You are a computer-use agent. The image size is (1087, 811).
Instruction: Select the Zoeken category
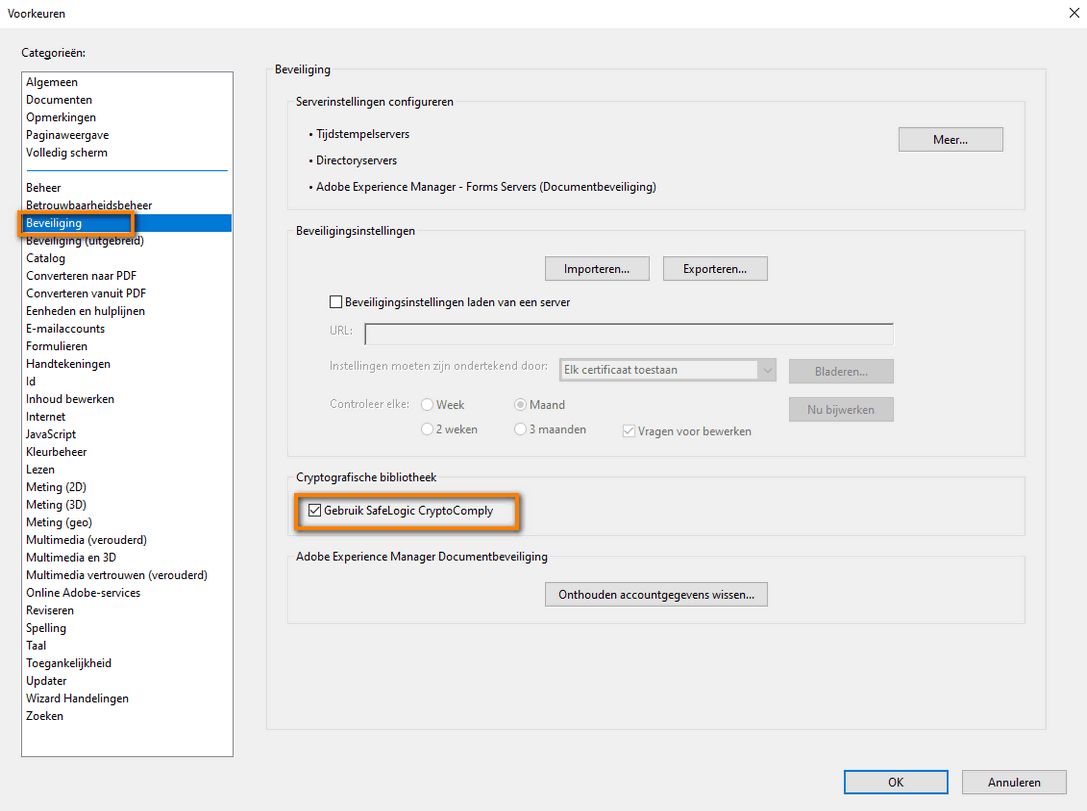point(44,716)
